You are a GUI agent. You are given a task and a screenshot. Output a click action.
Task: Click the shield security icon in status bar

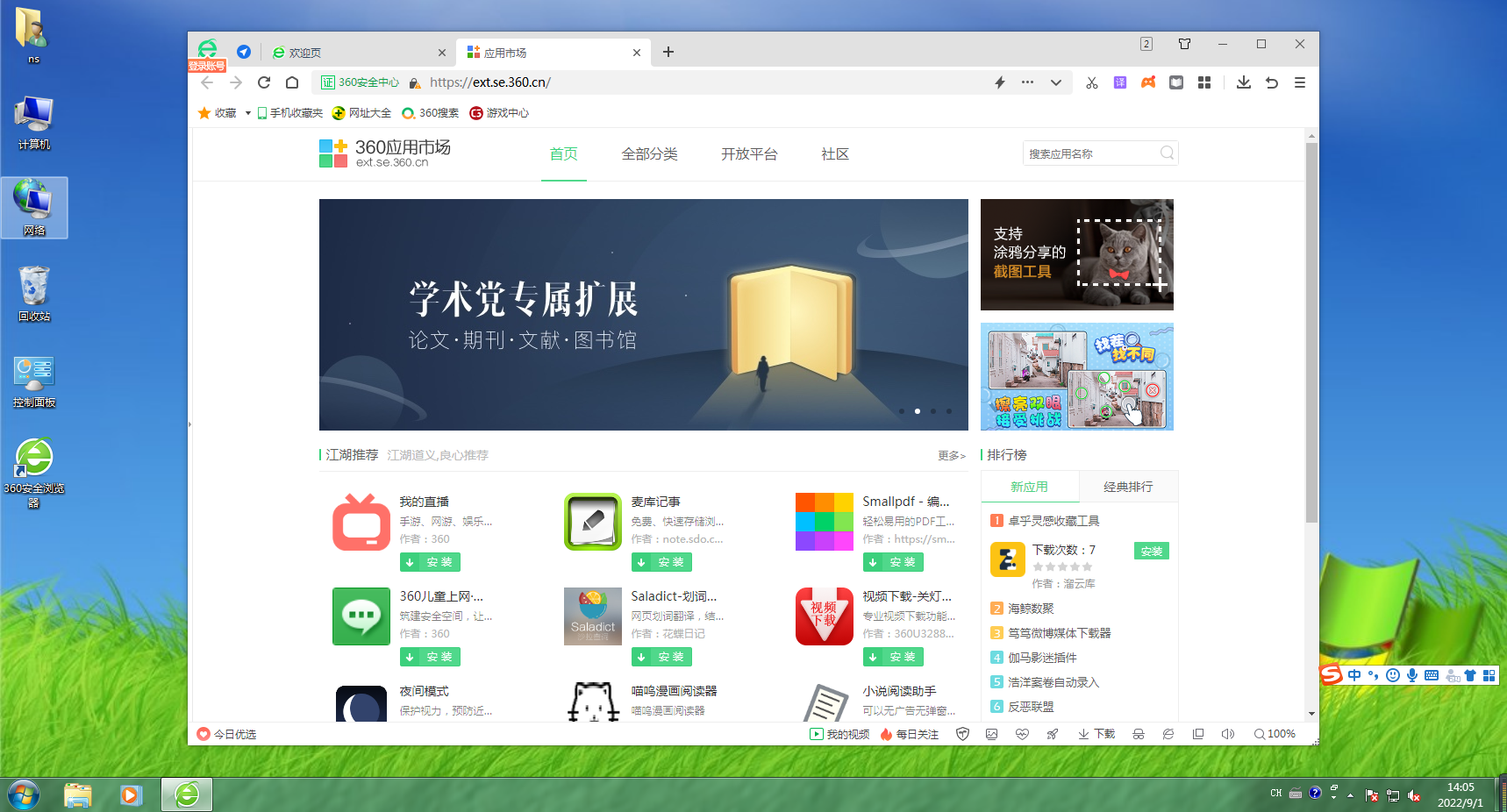click(962, 734)
